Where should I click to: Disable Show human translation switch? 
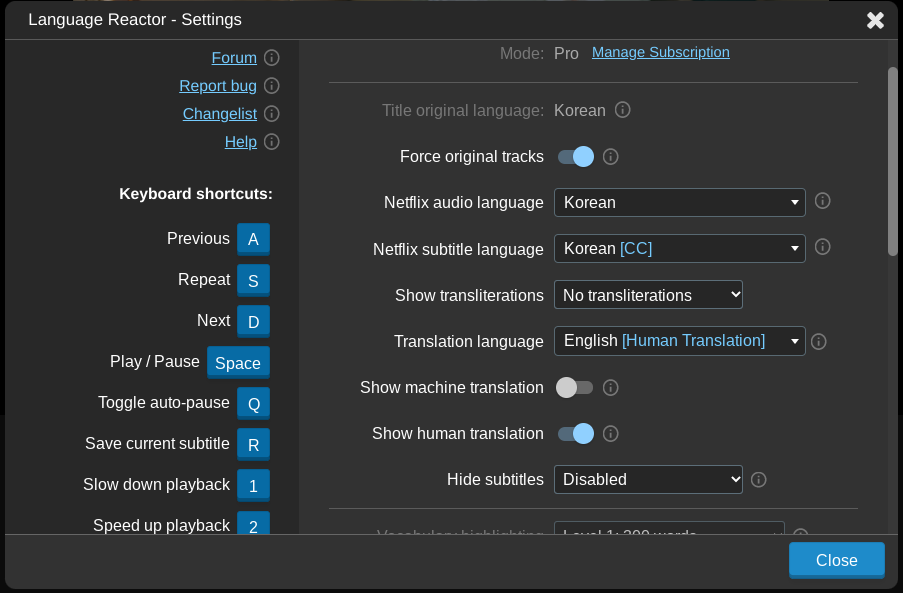575,434
